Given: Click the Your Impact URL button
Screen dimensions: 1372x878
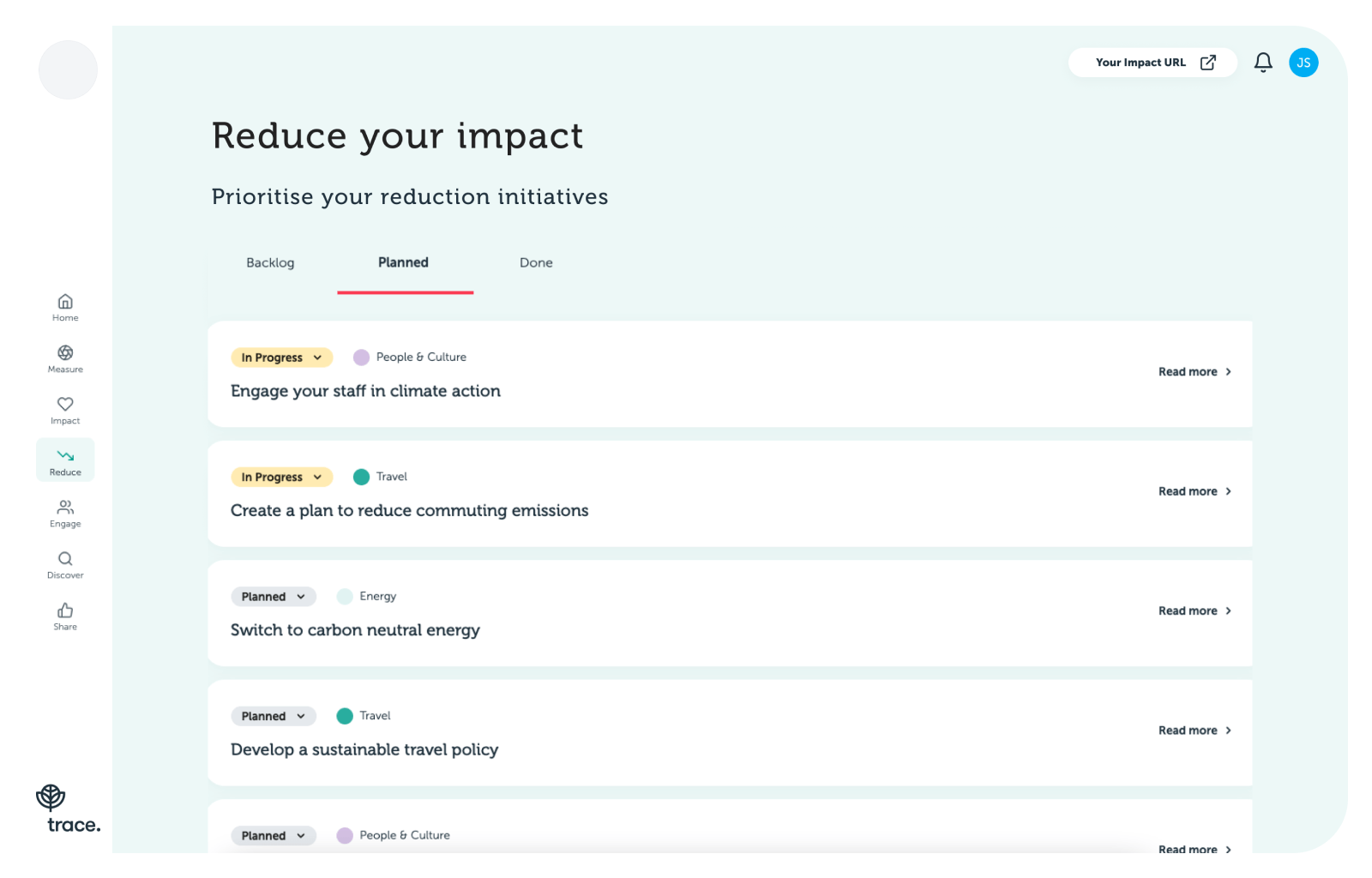Looking at the screenshot, I should (x=1152, y=63).
